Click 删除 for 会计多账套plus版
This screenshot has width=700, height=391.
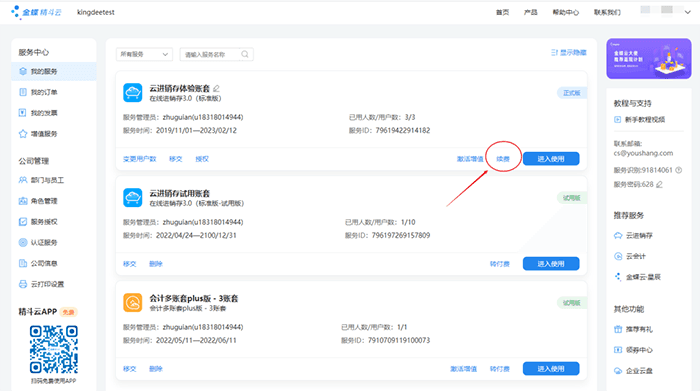156,369
